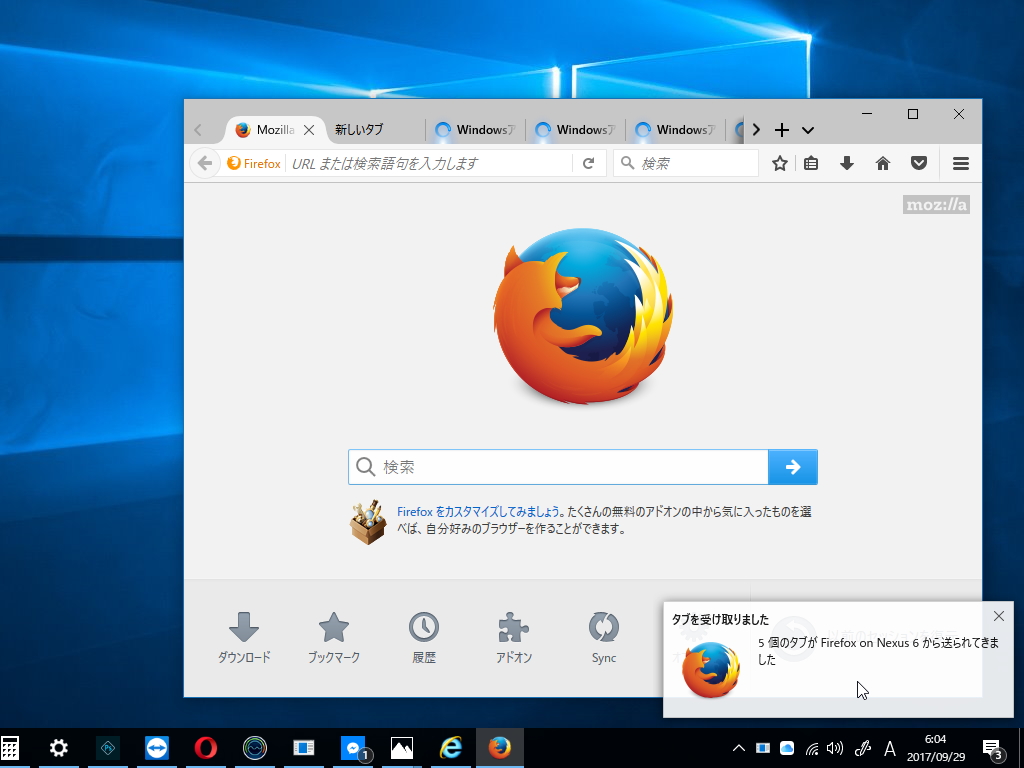
Task: Reload the current page
Action: click(589, 163)
